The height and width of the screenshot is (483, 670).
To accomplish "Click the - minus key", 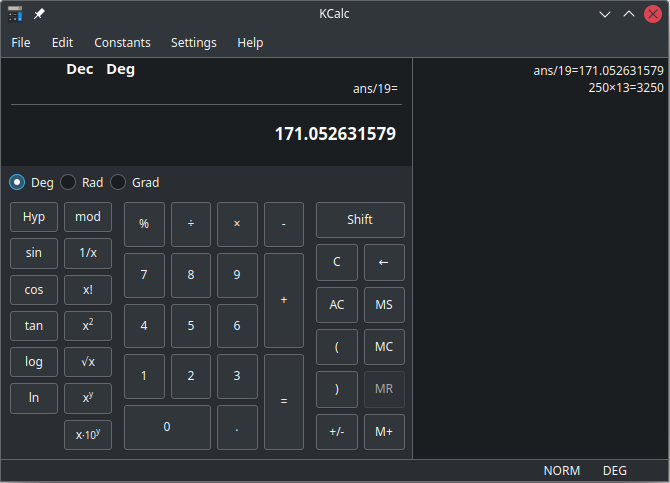I will pos(284,224).
